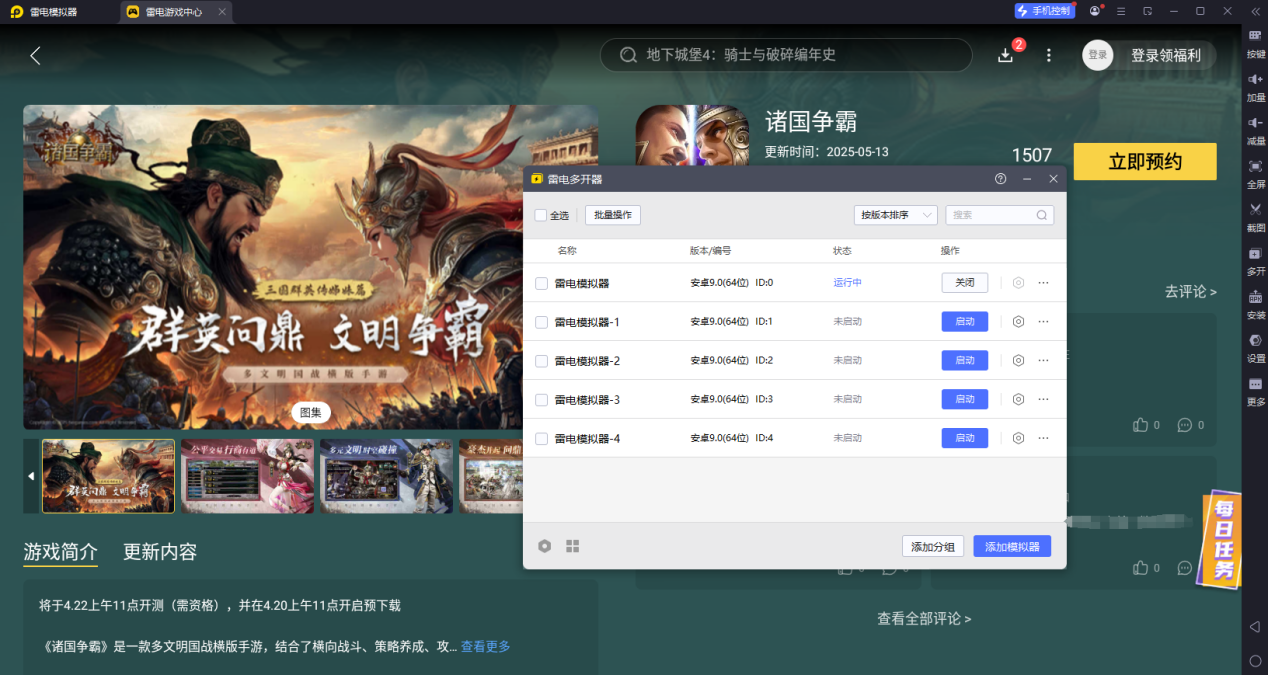This screenshot has height=675, width=1268.
Task: Open settings gear for 雷电模拟器-3
Action: coord(1018,399)
